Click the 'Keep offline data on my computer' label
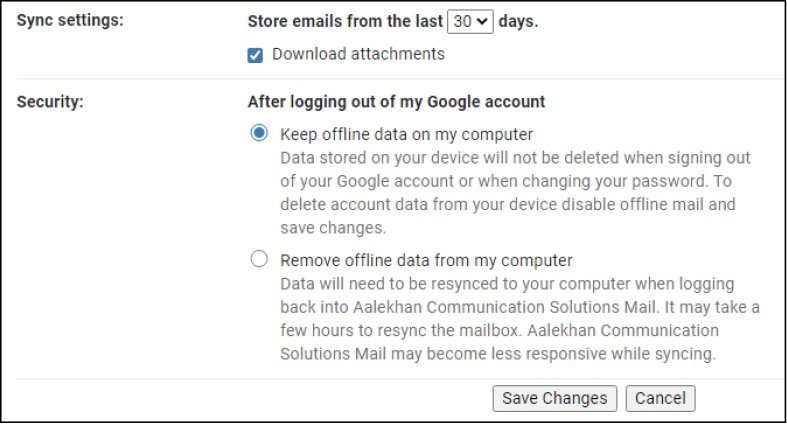Screen dimensions: 787x424 tap(406, 134)
